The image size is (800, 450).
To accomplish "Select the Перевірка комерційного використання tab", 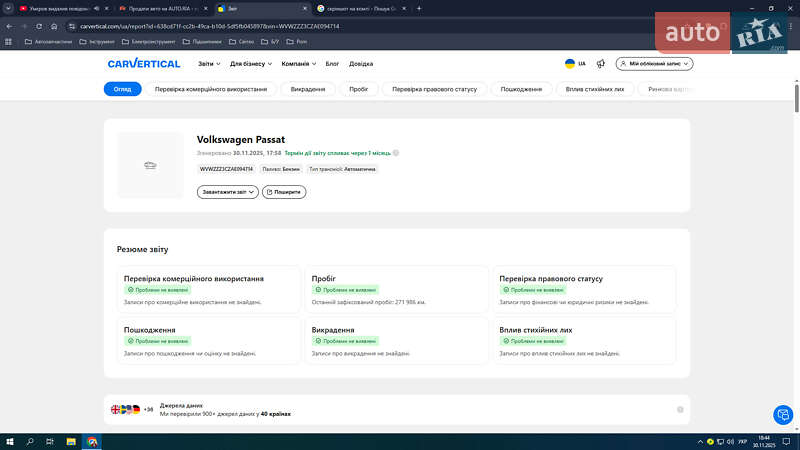I will pos(211,89).
